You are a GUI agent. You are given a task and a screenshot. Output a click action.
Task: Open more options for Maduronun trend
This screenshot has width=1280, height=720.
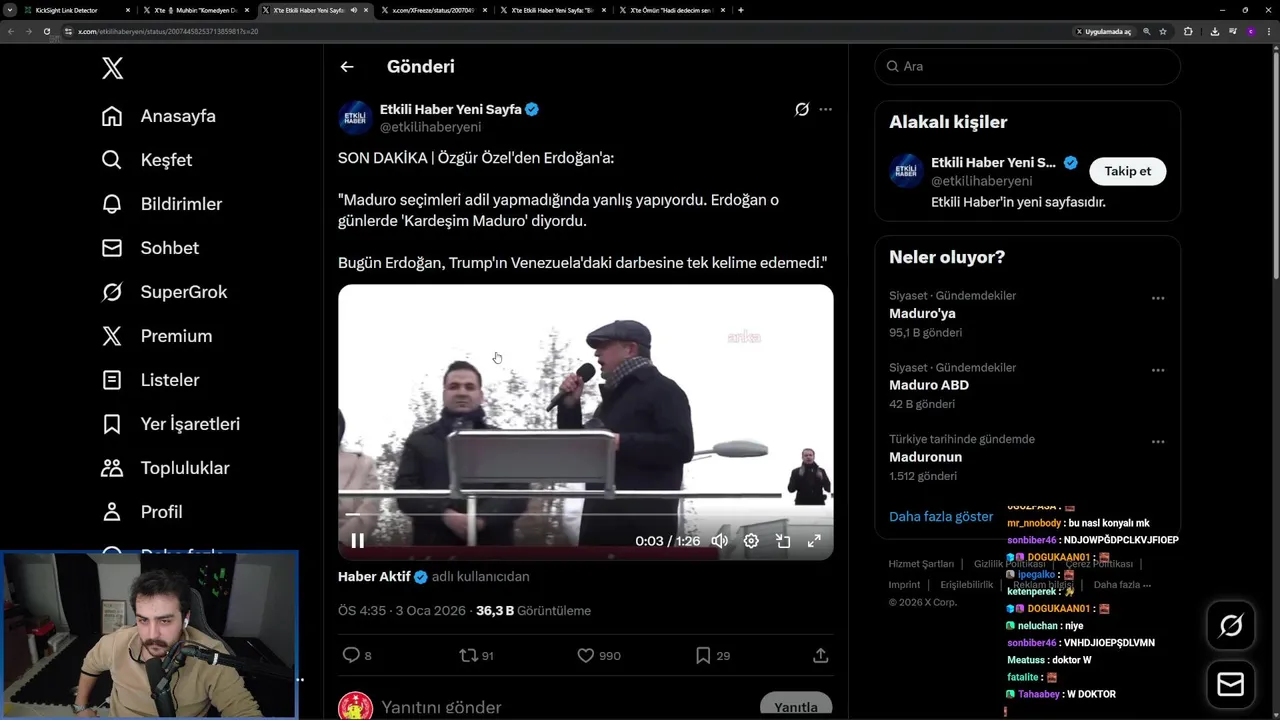pos(1158,442)
